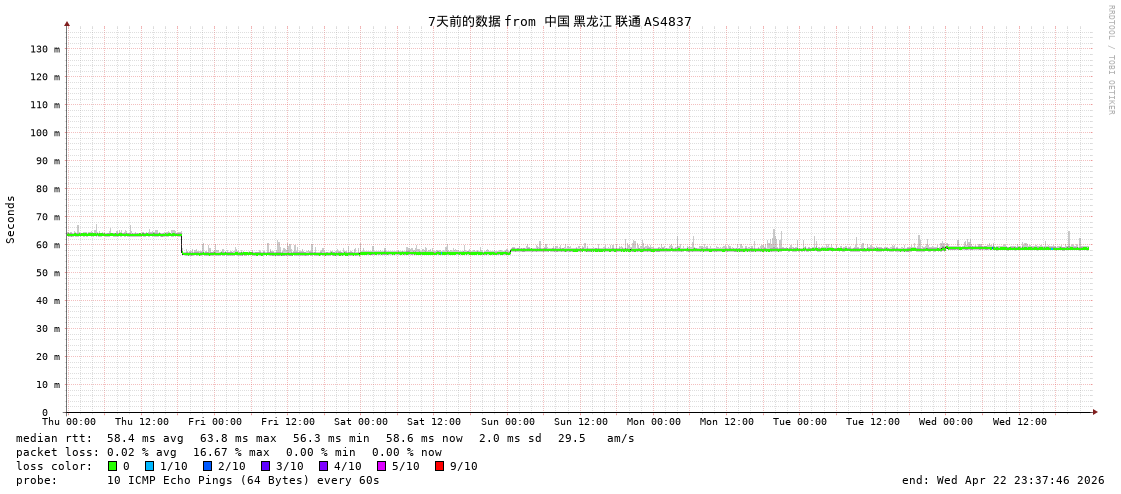Click the light blue 1/10 loss swatch

pyautogui.click(x=149, y=466)
